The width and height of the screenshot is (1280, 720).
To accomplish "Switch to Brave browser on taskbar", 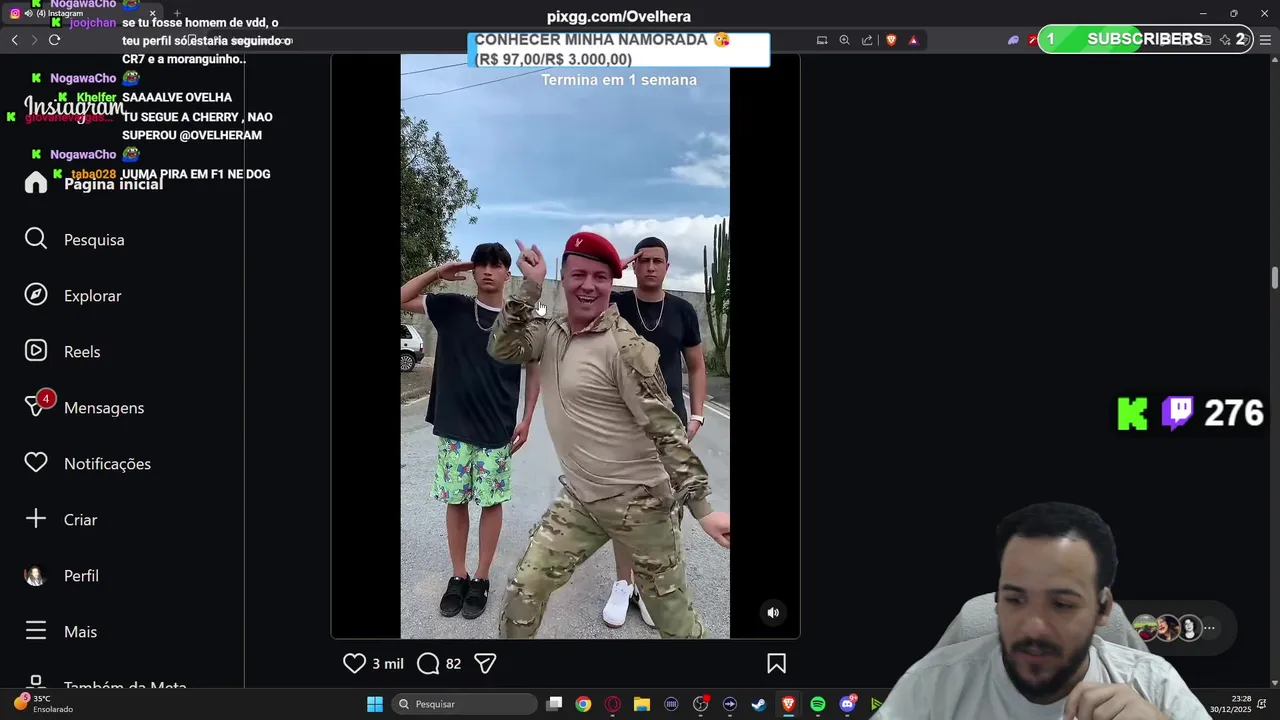I will point(788,704).
